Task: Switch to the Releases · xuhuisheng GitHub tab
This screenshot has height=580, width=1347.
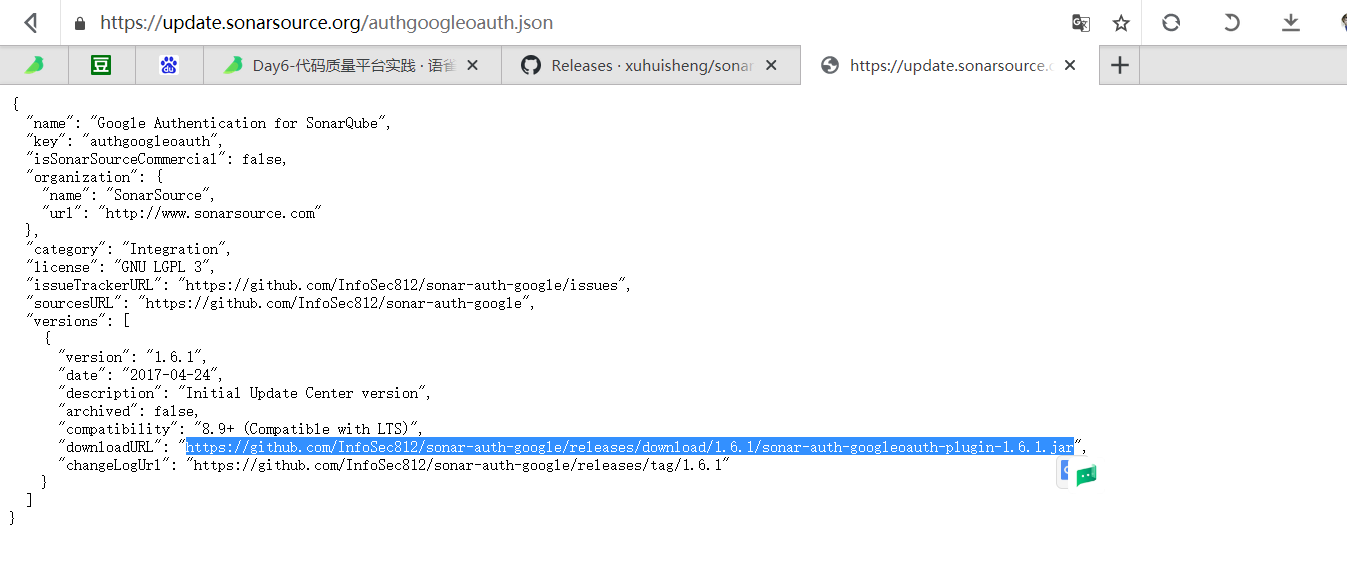Action: (x=650, y=65)
